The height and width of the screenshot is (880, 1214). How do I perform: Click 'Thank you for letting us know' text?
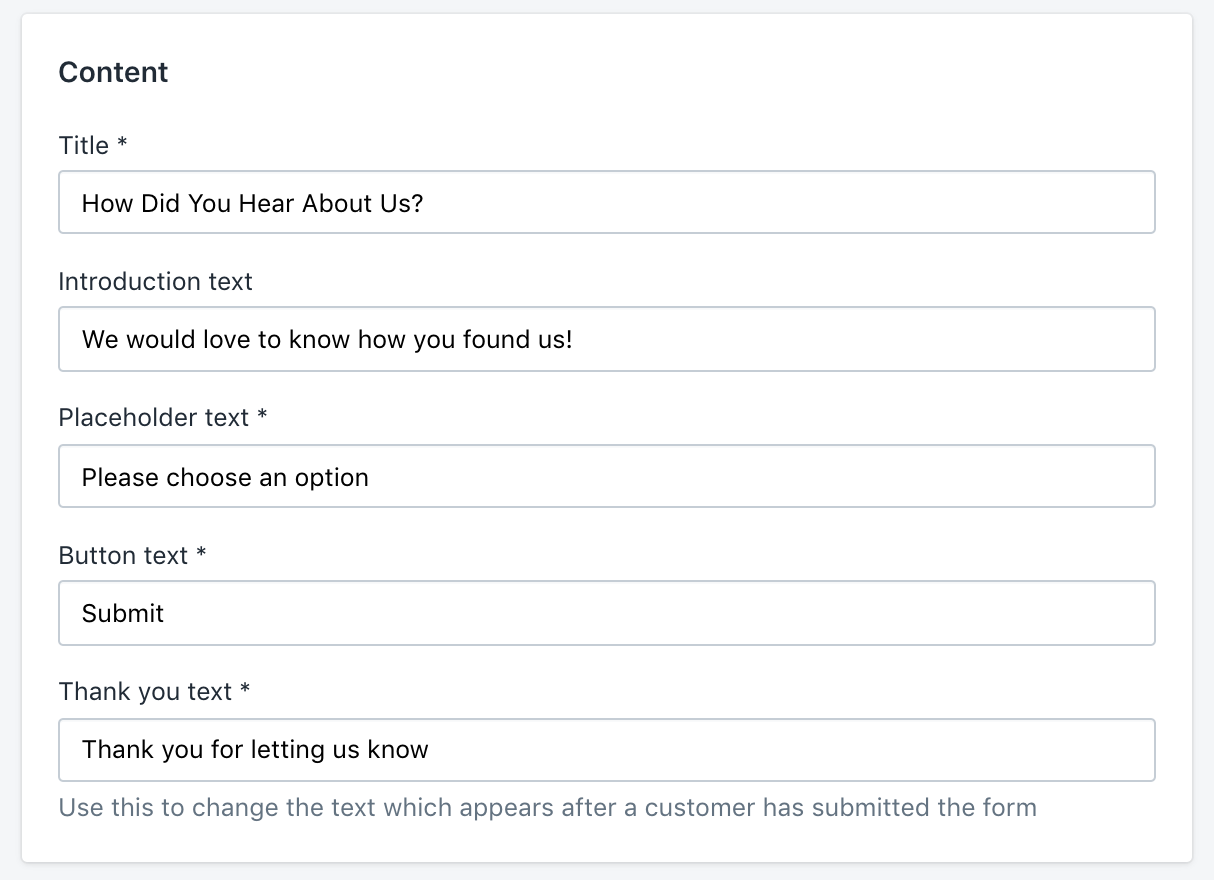coord(255,750)
